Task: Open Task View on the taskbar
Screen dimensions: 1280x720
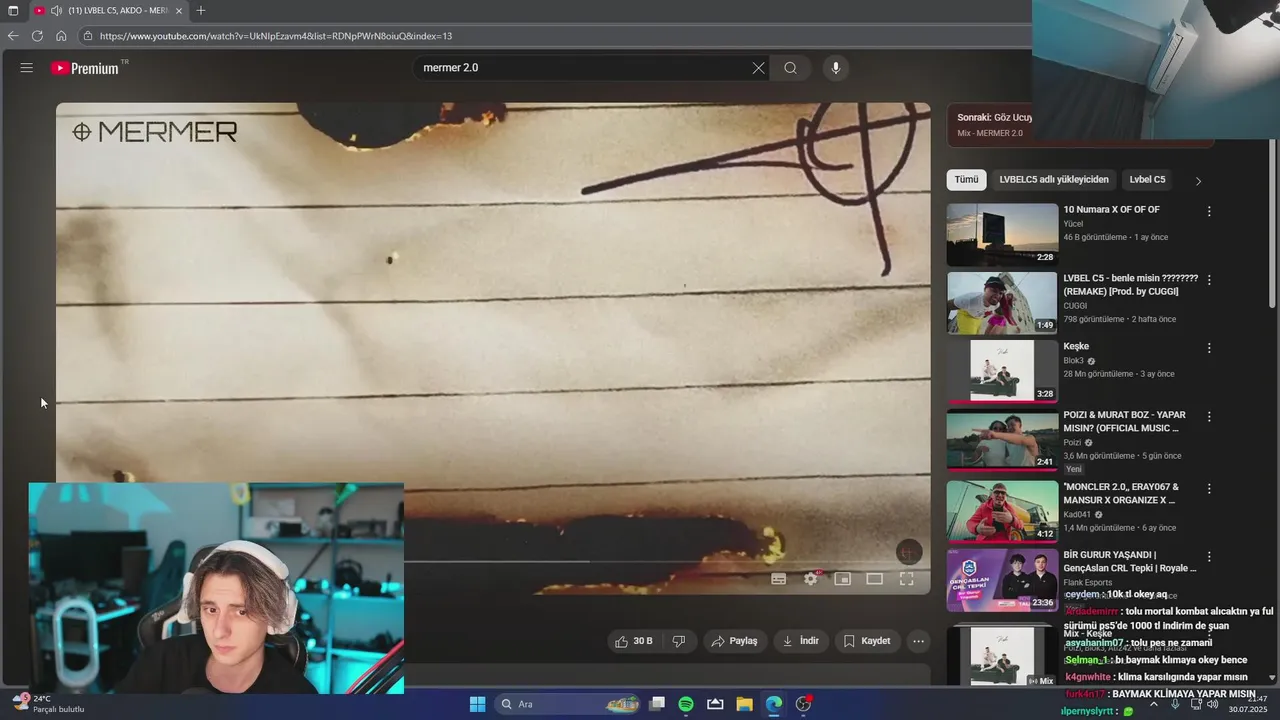Action: [657, 704]
